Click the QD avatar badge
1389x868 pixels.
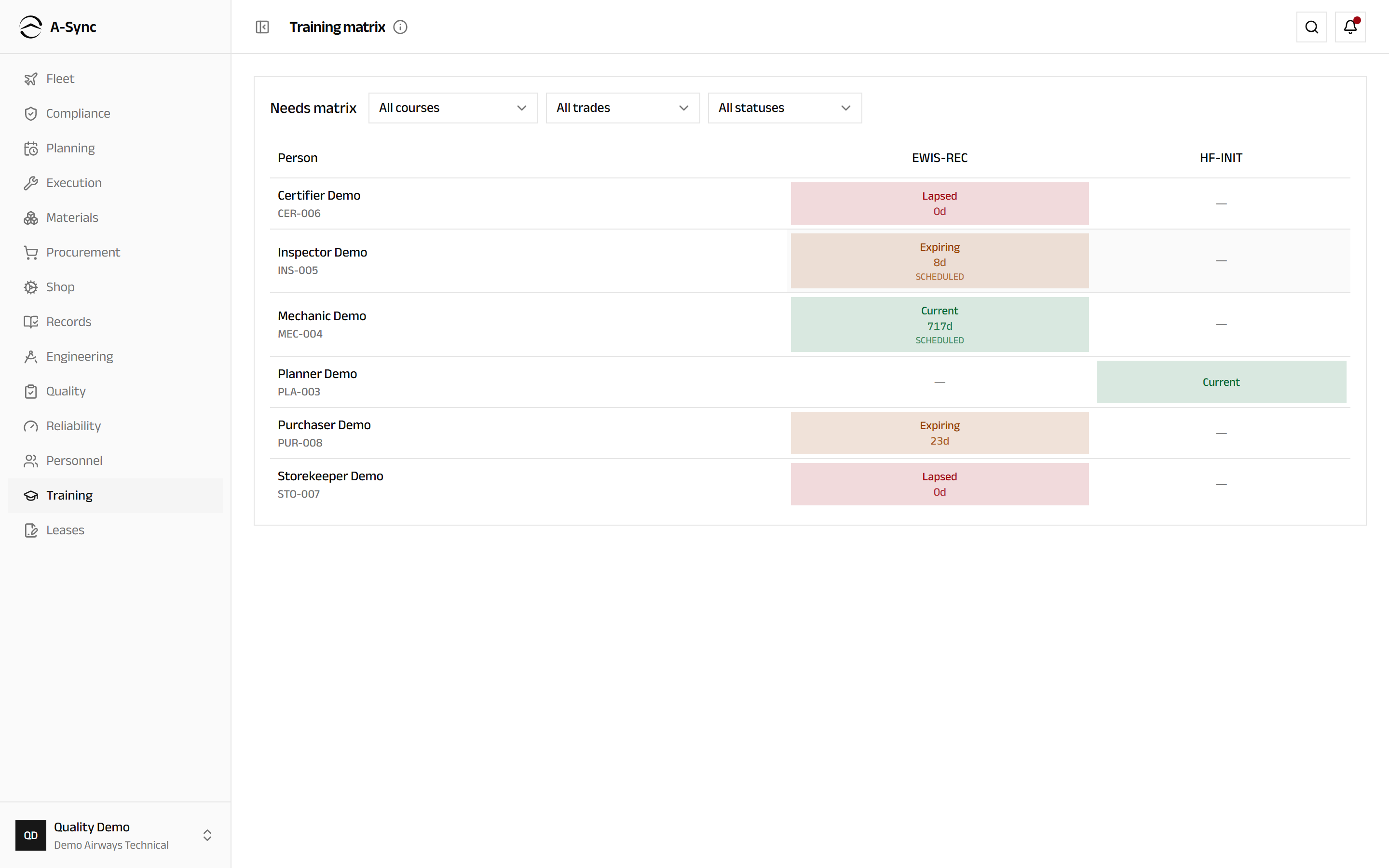point(31,835)
